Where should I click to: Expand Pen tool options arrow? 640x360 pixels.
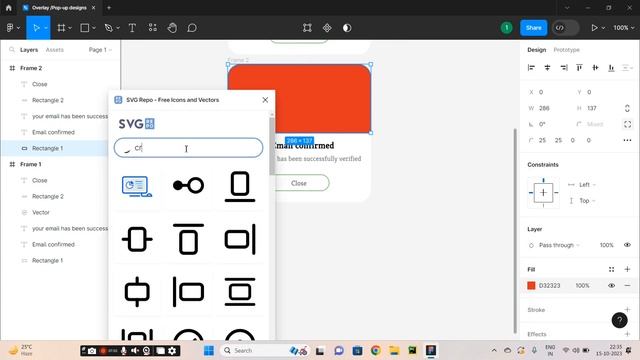tap(118, 28)
